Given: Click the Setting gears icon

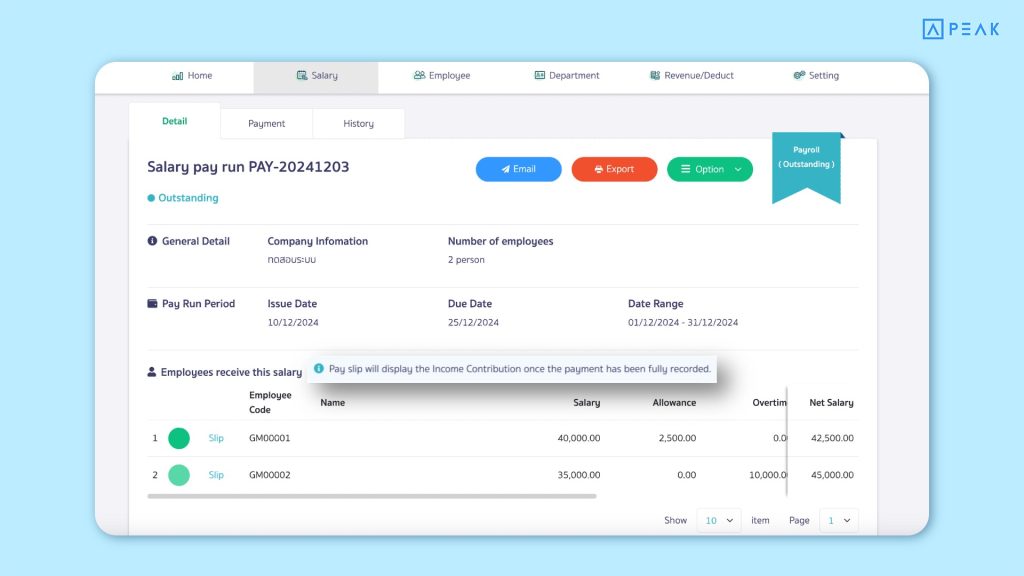Looking at the screenshot, I should point(799,76).
